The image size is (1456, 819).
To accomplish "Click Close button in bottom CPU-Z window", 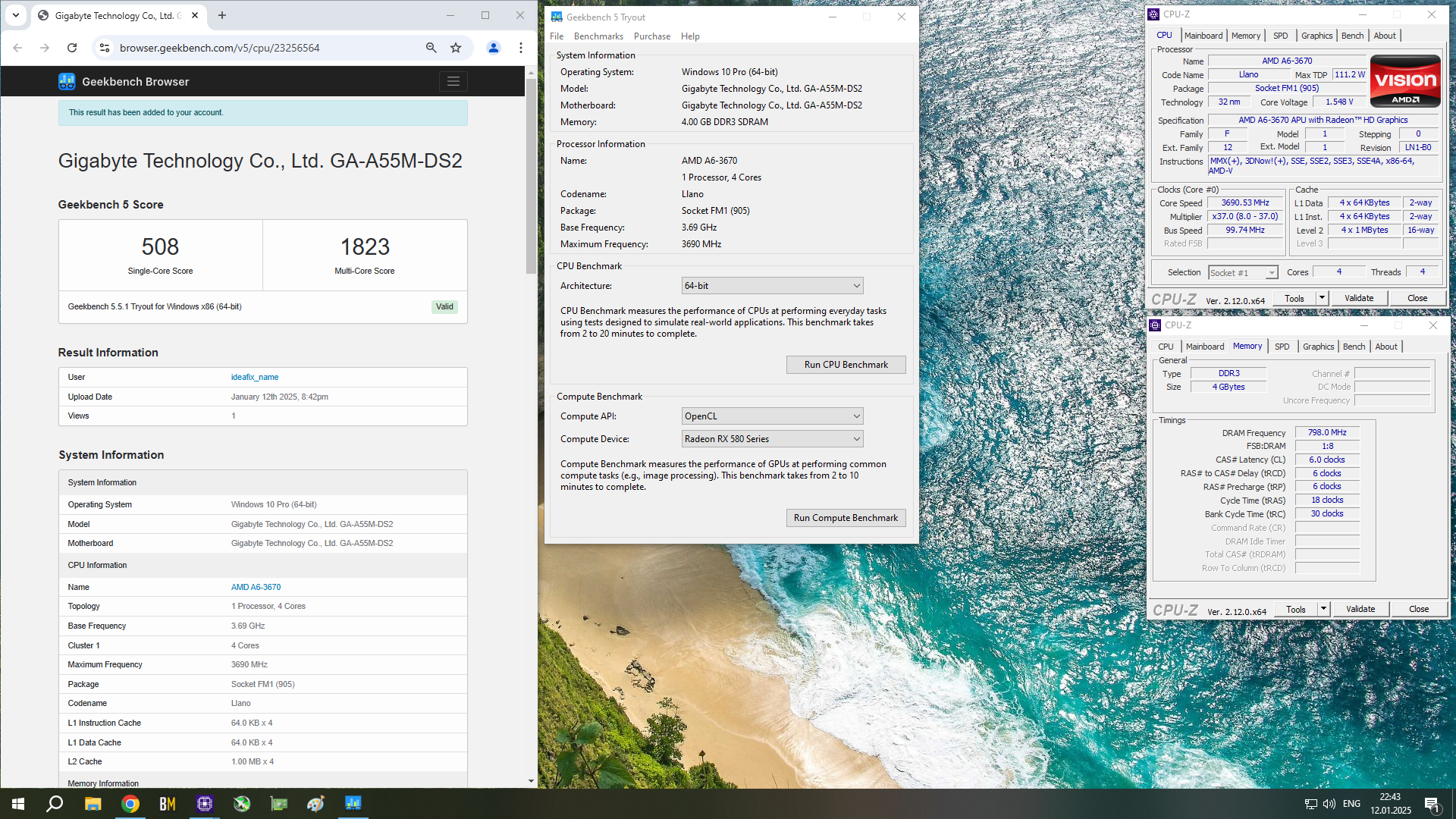I will click(x=1419, y=609).
